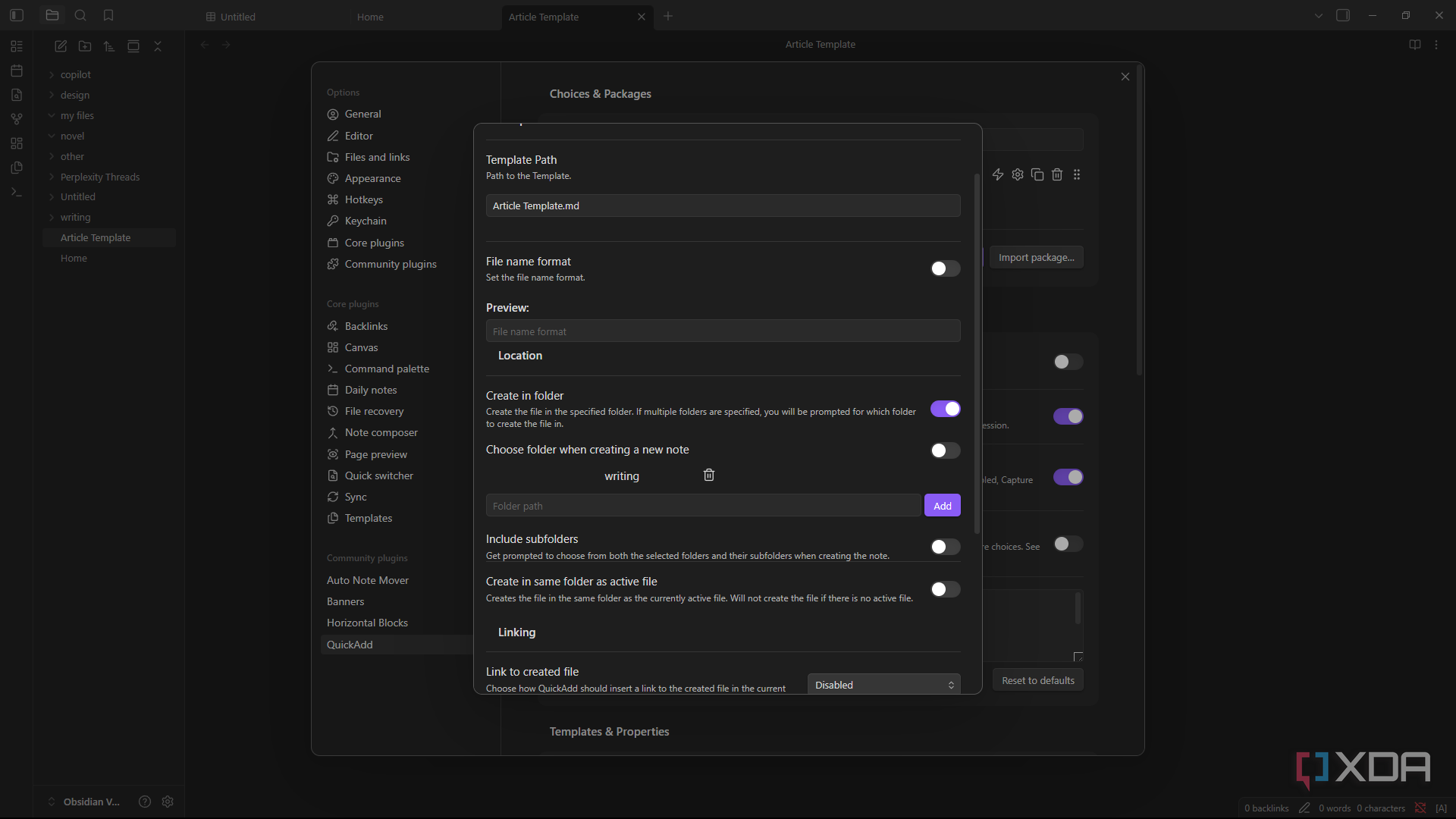Viewport: 1456px width, 819px height.
Task: Open the help icon next to the vault name
Action: pos(145,802)
